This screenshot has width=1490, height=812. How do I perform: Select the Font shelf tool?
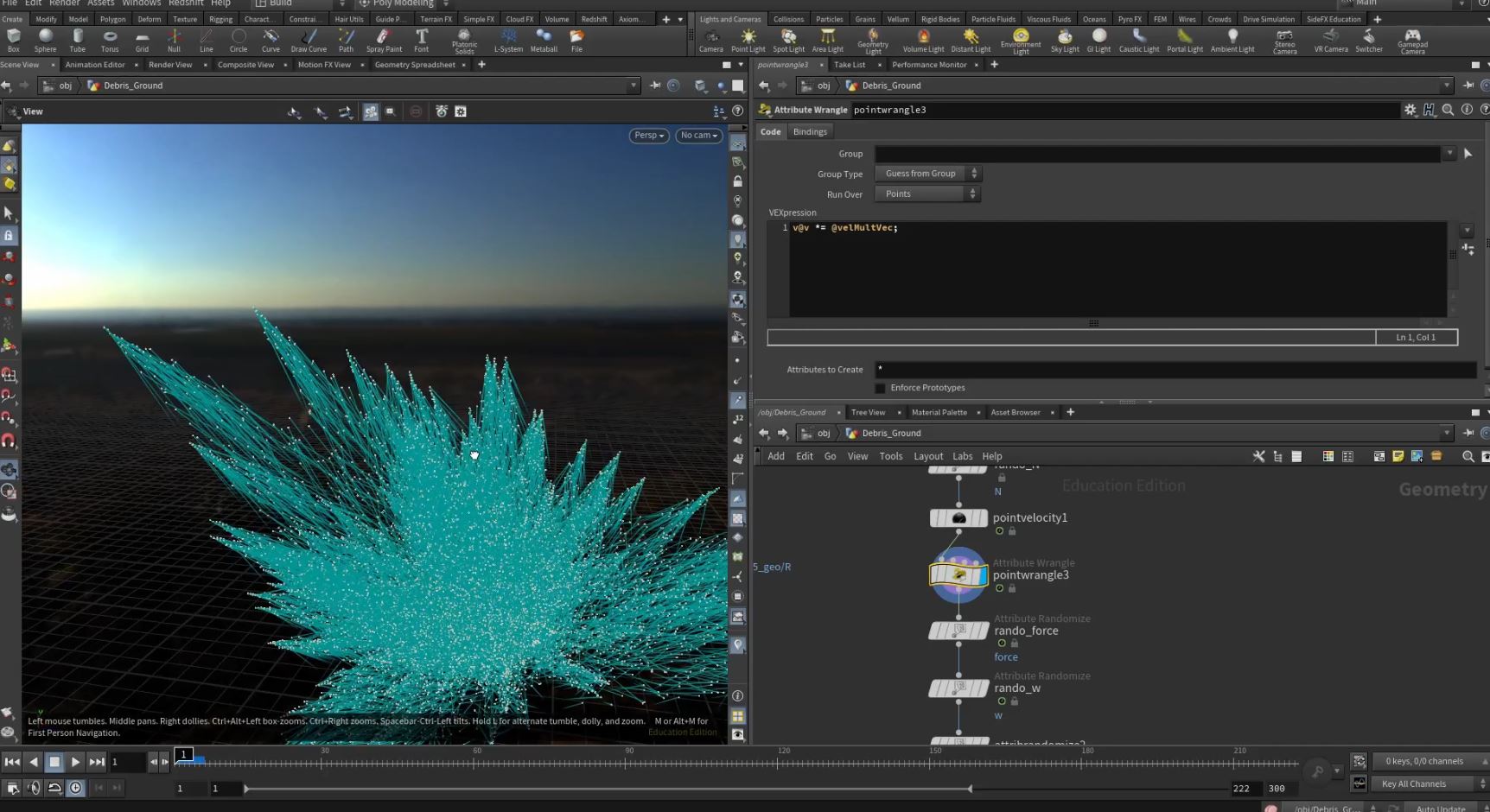point(422,40)
